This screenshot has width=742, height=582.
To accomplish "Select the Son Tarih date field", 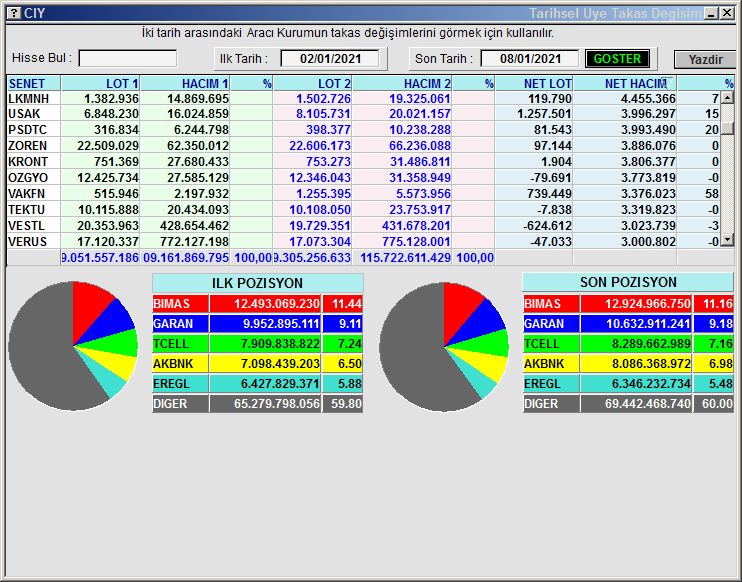I will [529, 59].
